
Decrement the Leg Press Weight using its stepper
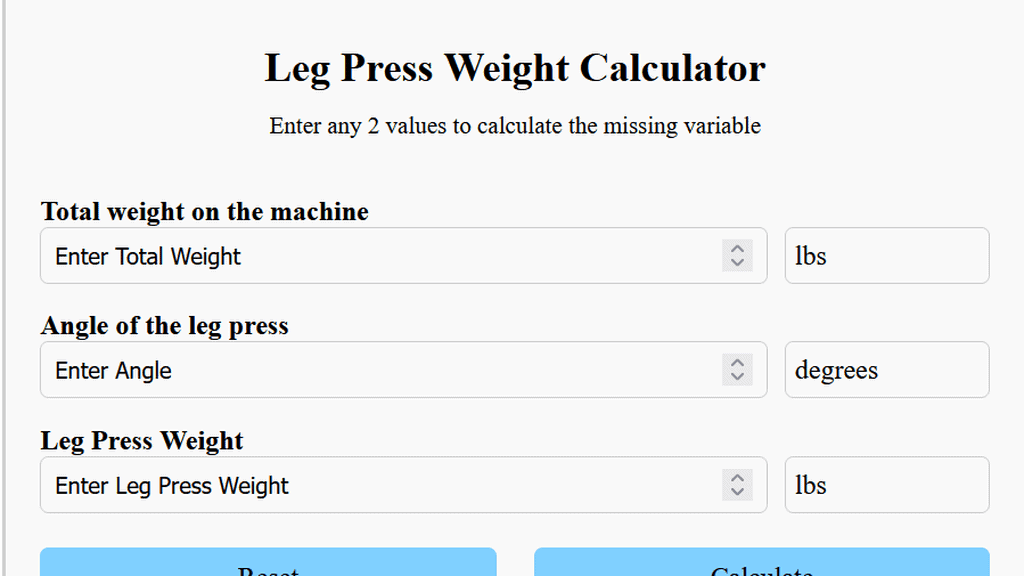click(x=737, y=492)
